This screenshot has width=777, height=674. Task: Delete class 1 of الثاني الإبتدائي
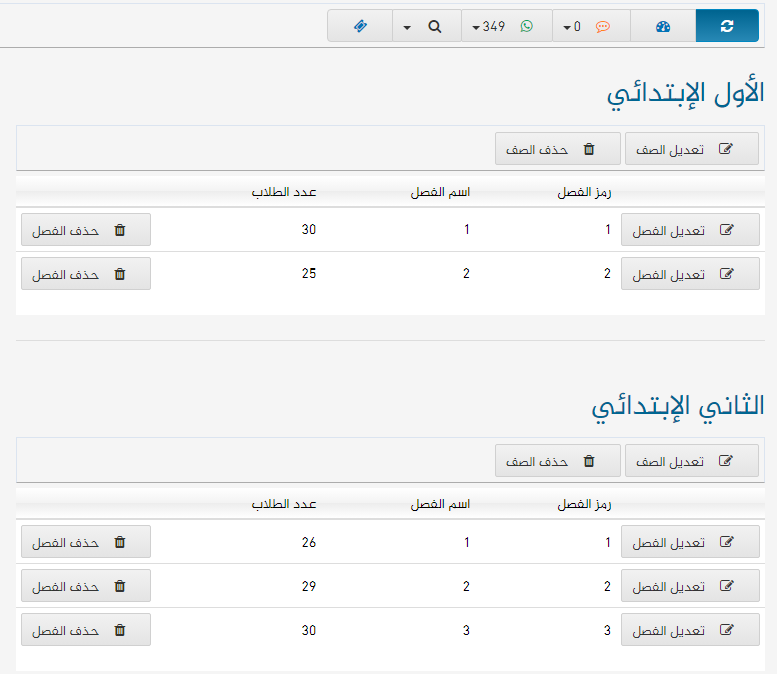[86, 542]
